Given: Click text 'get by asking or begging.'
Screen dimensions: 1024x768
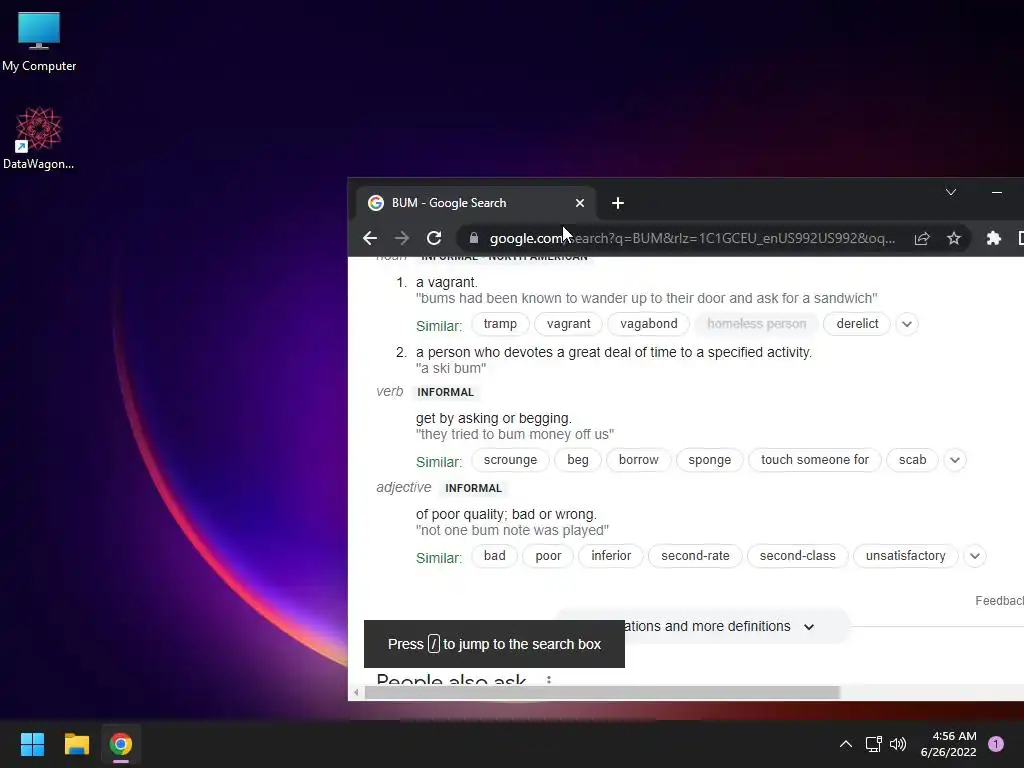Looking at the screenshot, I should pyautogui.click(x=494, y=418).
